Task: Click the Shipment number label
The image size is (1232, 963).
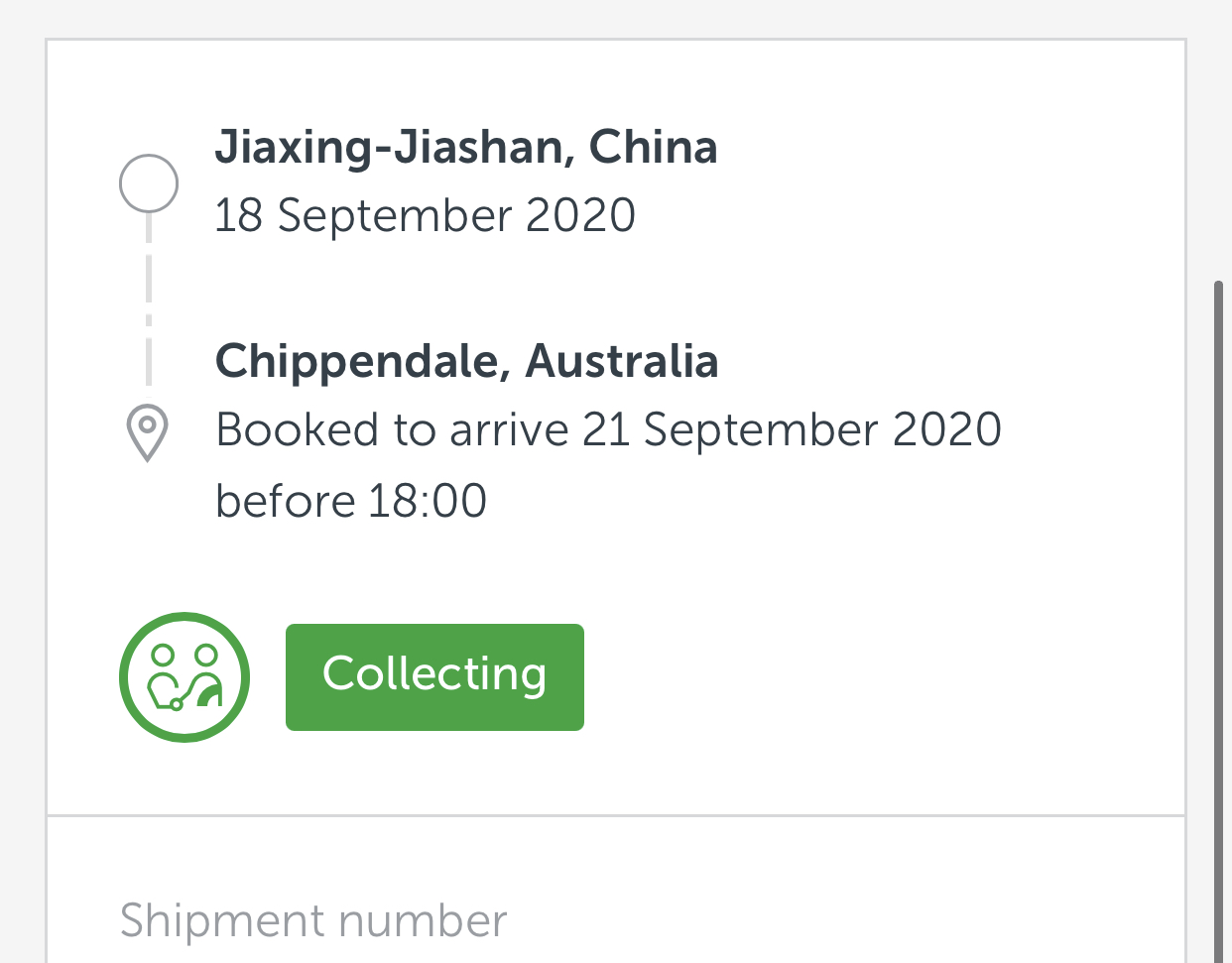Action: point(313,921)
